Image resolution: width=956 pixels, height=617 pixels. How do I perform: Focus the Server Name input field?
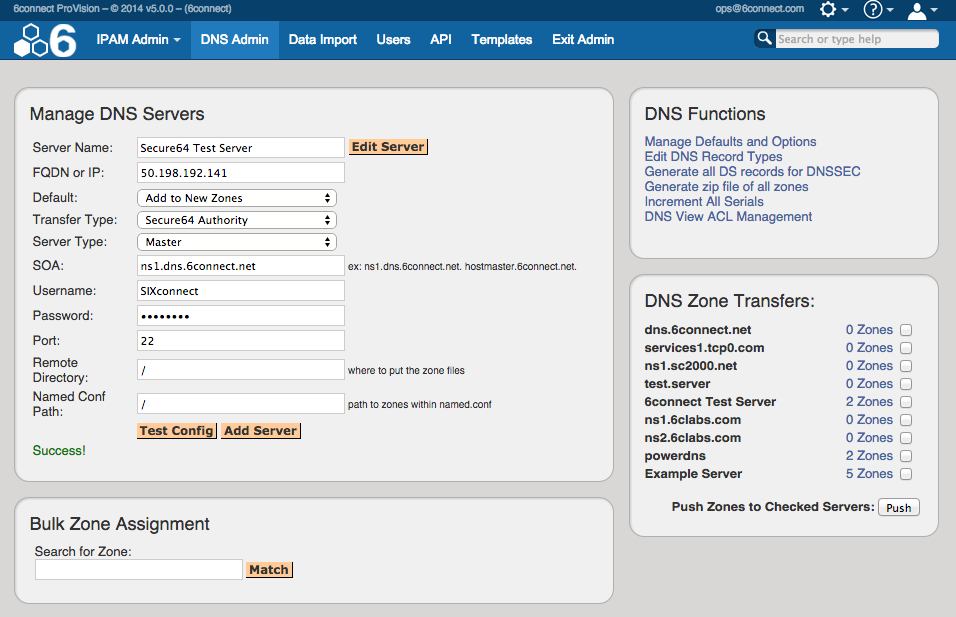(241, 148)
